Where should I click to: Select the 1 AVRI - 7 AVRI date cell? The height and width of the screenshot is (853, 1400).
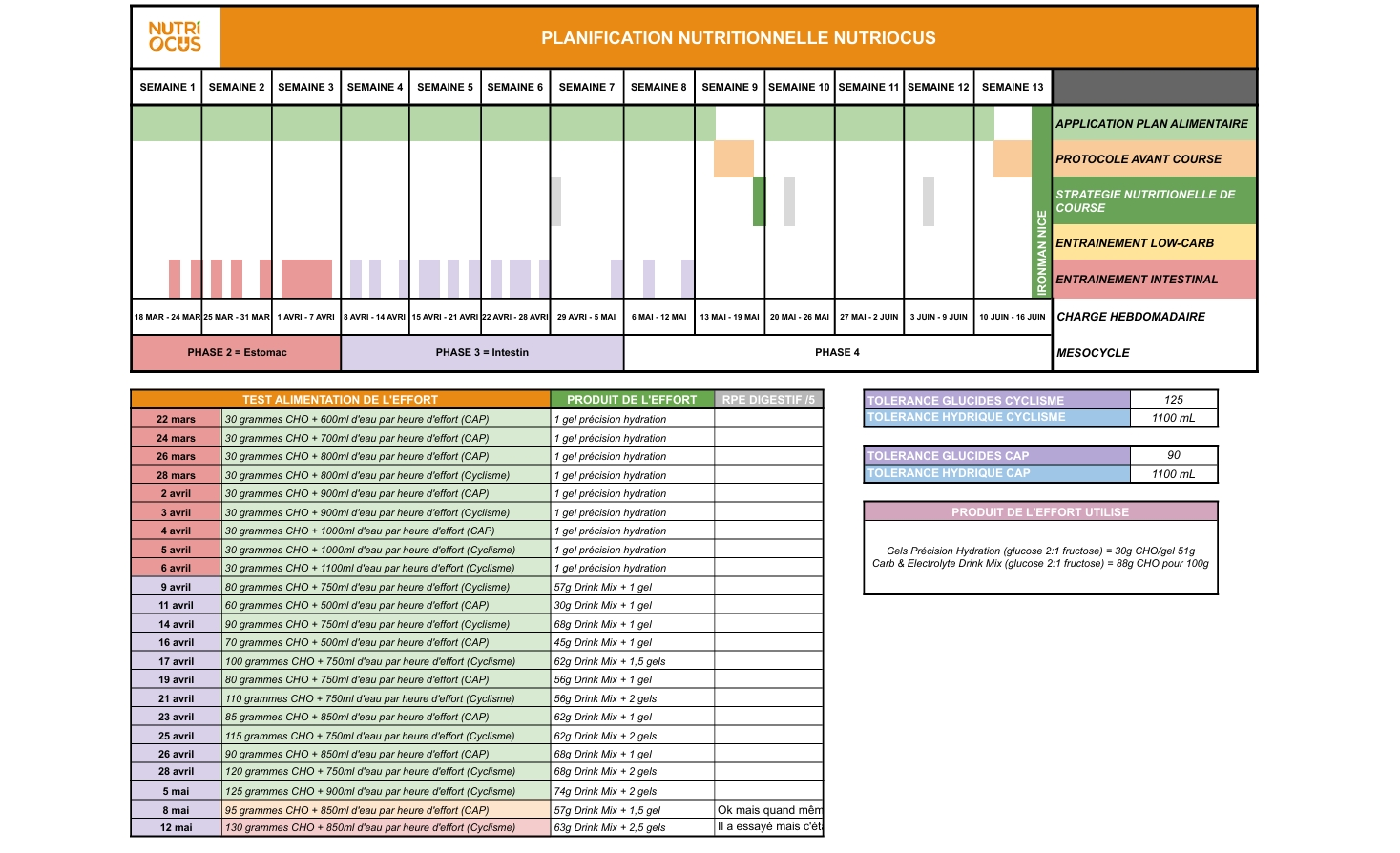[306, 317]
